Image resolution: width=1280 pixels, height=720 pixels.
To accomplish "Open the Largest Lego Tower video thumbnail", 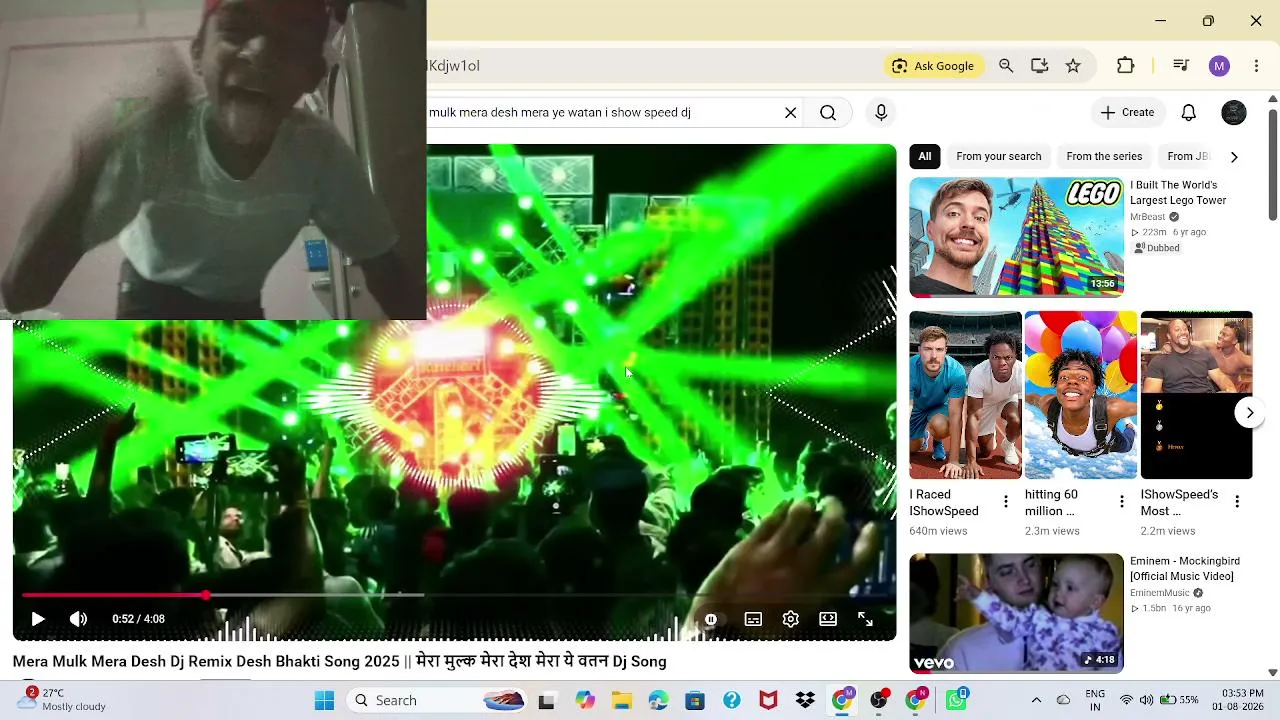I will point(1016,237).
